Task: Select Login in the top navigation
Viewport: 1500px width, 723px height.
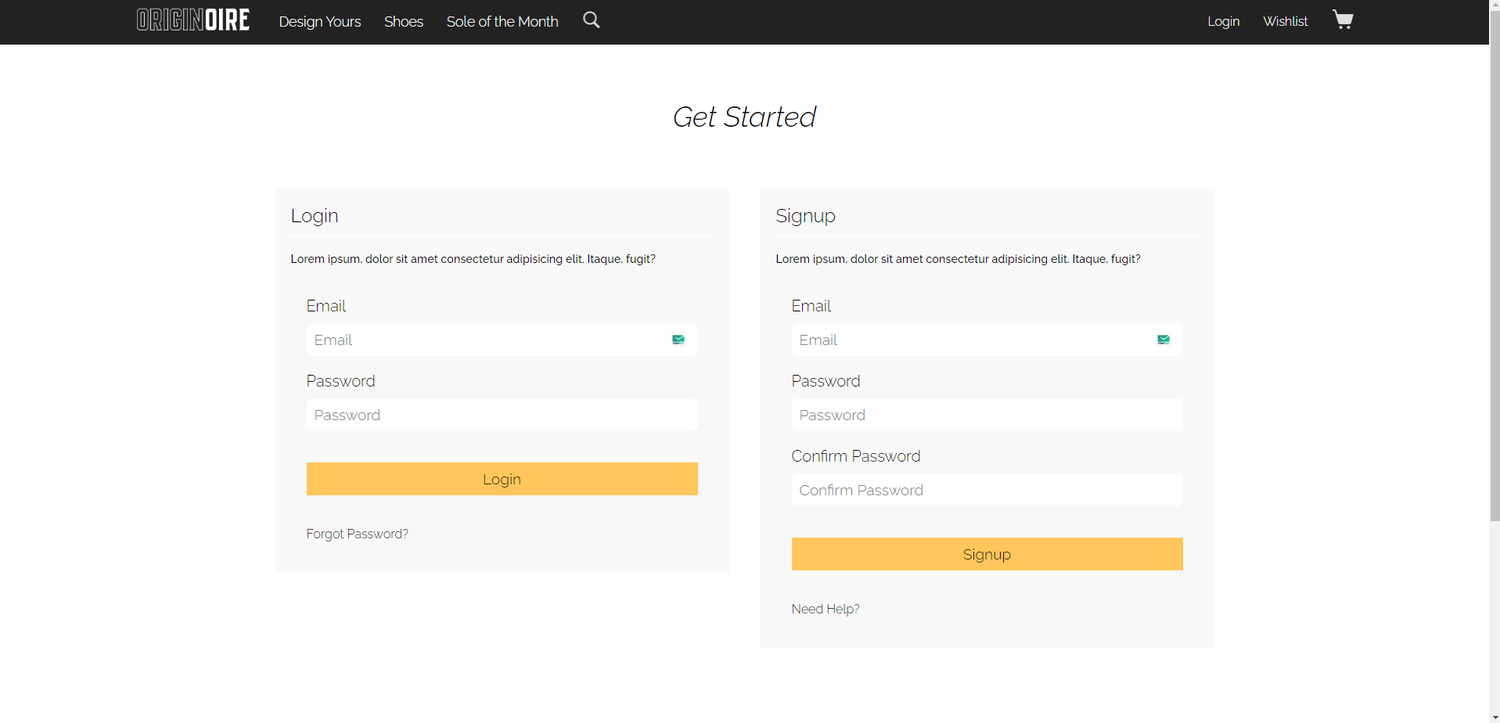Action: (x=1223, y=21)
